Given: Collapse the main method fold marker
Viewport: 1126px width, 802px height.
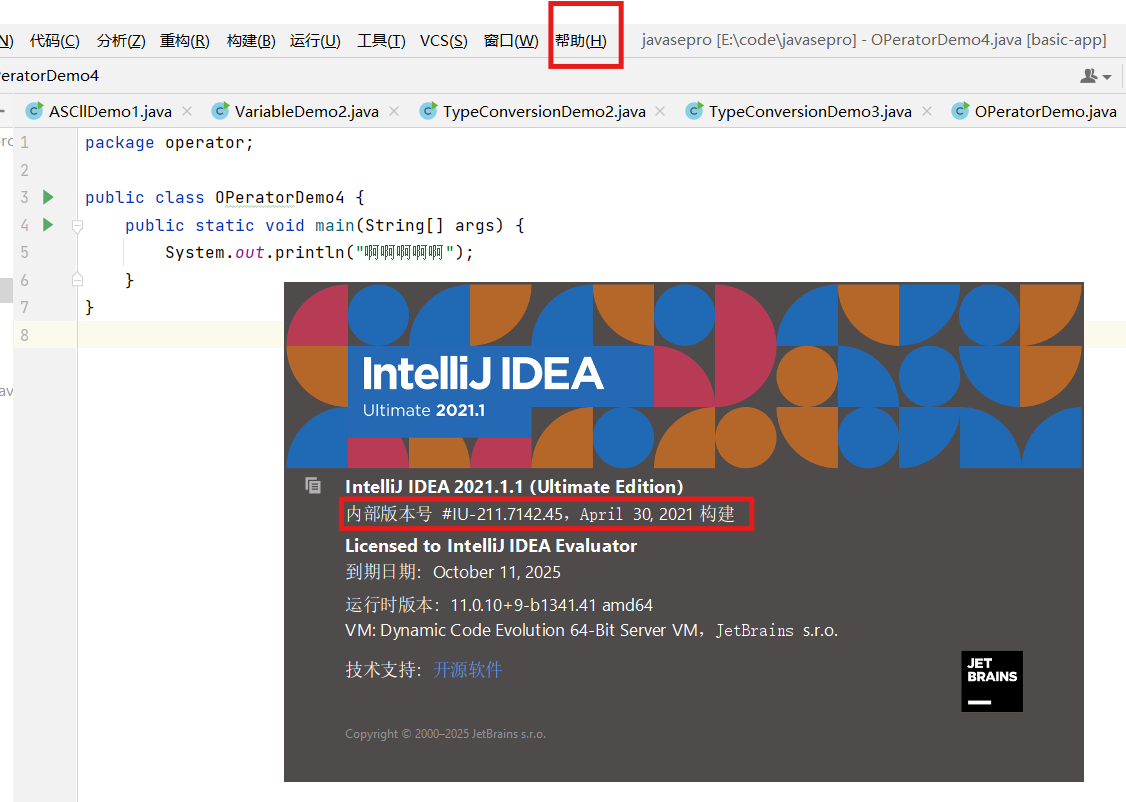Looking at the screenshot, I should click(x=78, y=226).
